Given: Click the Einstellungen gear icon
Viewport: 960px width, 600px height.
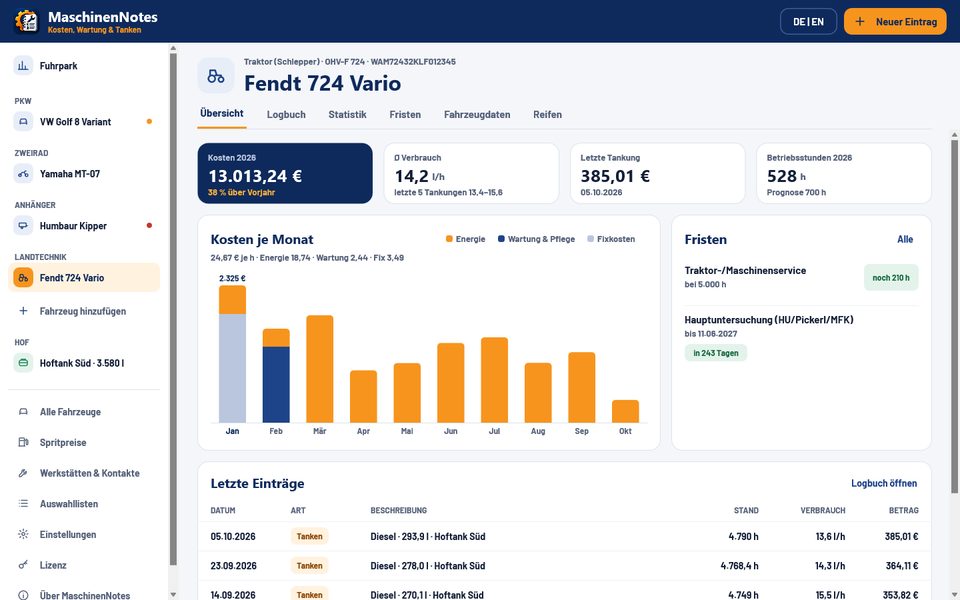Looking at the screenshot, I should [23, 534].
